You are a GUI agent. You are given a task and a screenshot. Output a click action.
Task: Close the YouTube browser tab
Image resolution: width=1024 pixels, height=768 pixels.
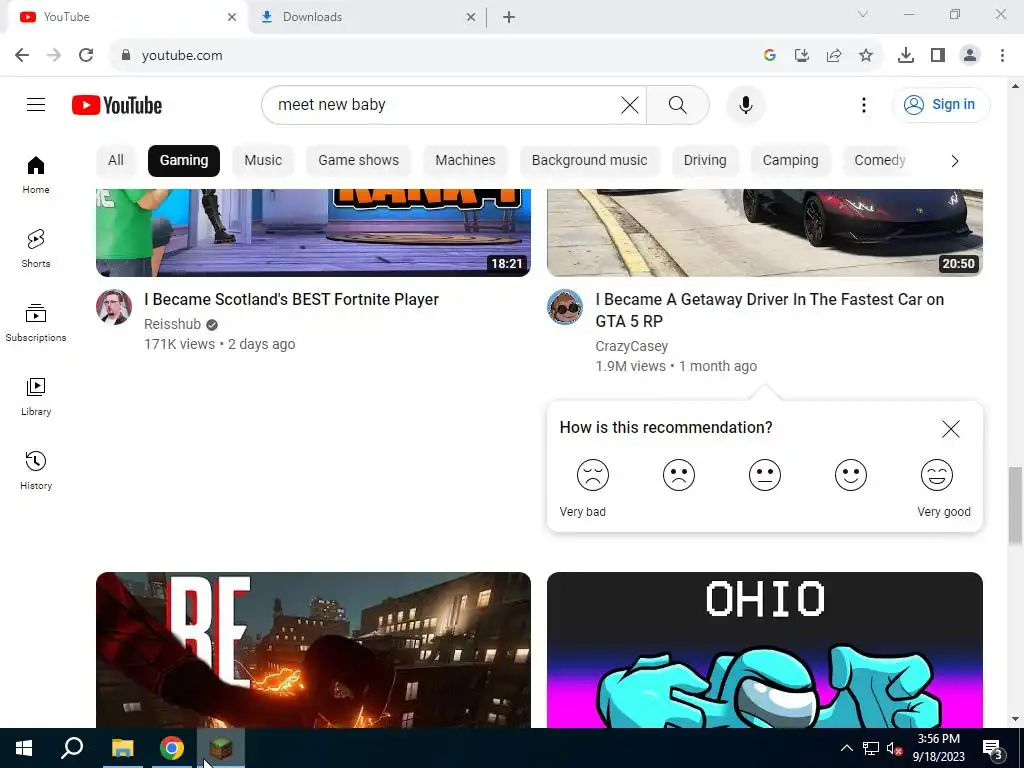coord(232,17)
